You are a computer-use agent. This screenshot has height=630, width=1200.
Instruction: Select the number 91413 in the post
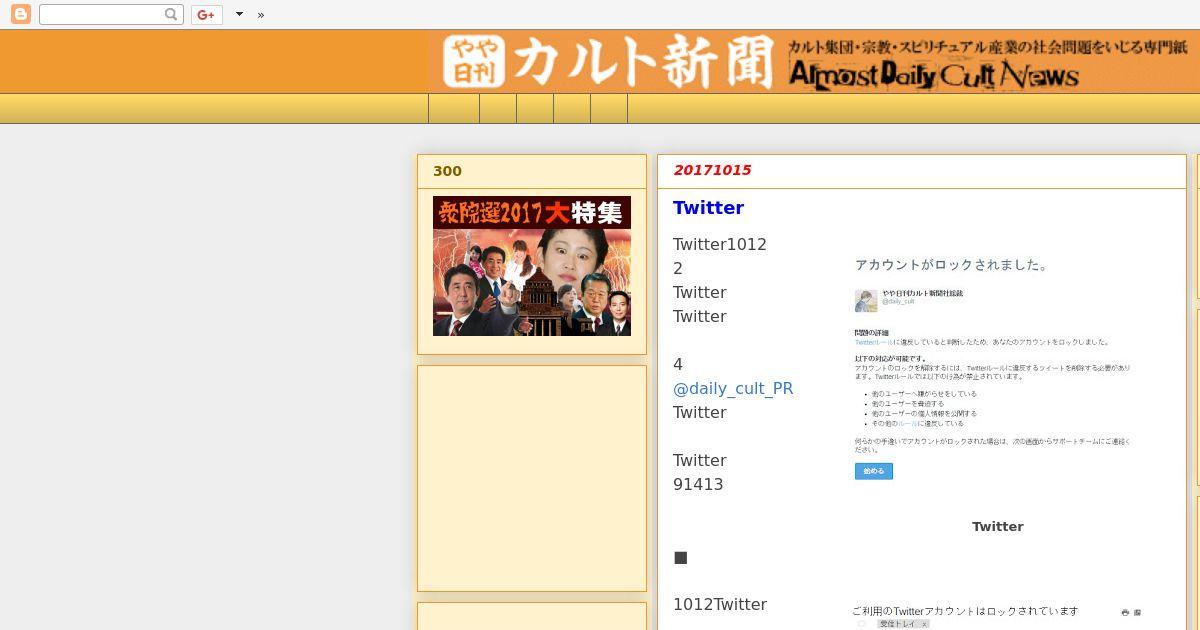tap(698, 484)
